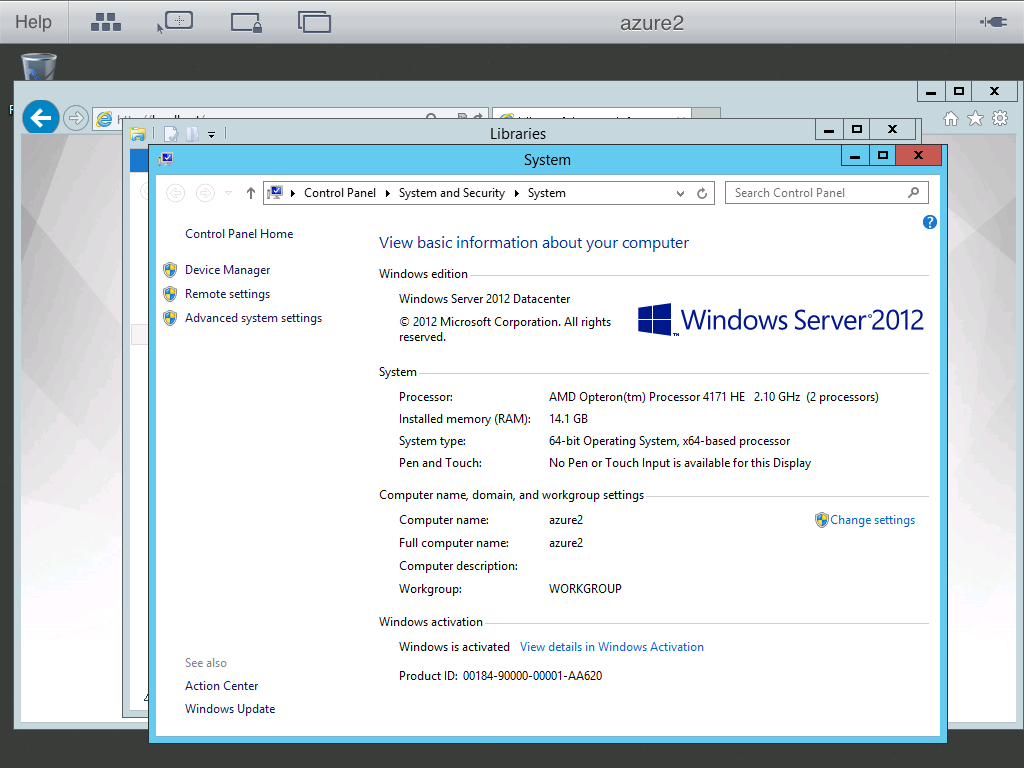The width and height of the screenshot is (1024, 768).
Task: Click the Windows Server 2012 logo
Action: [x=780, y=319]
